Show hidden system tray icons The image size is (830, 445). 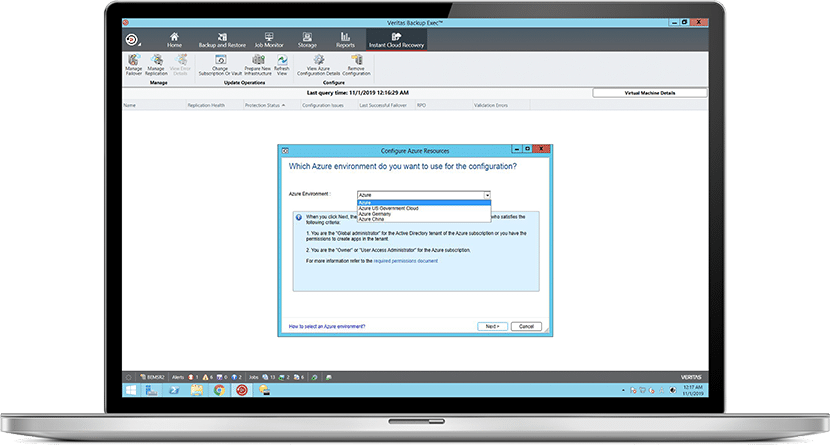(623, 390)
